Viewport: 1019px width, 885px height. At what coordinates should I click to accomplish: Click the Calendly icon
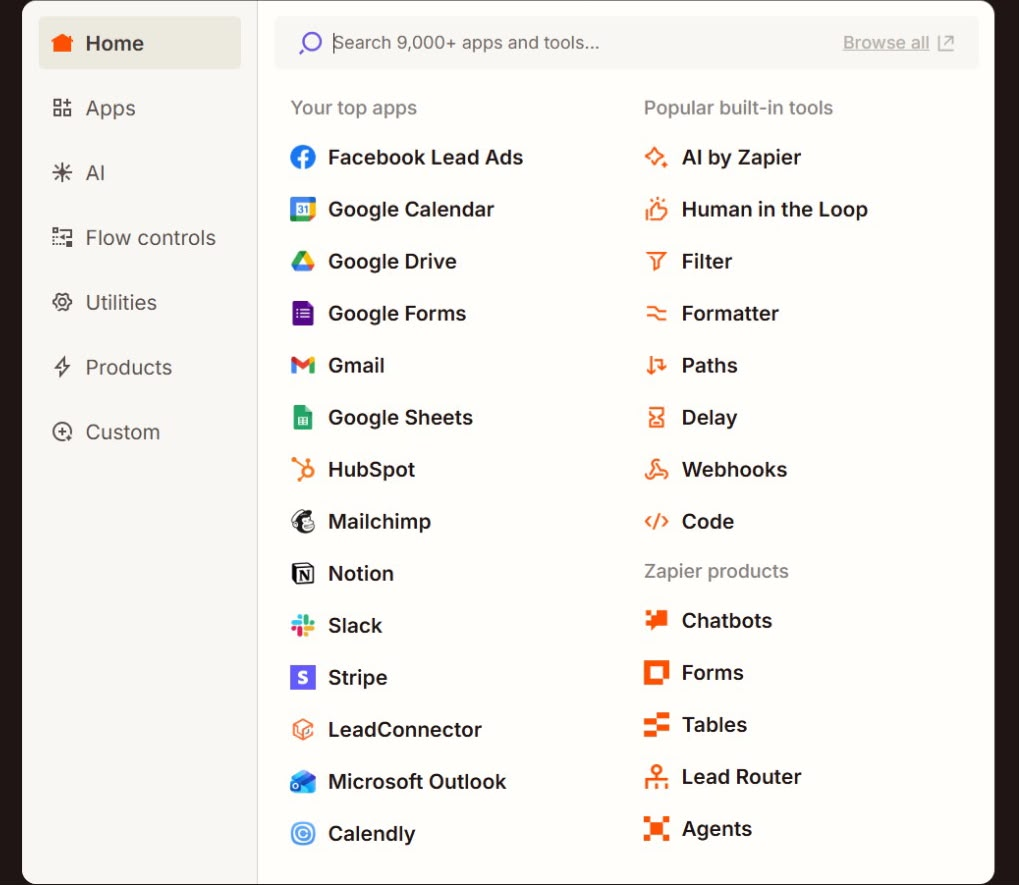pos(303,833)
